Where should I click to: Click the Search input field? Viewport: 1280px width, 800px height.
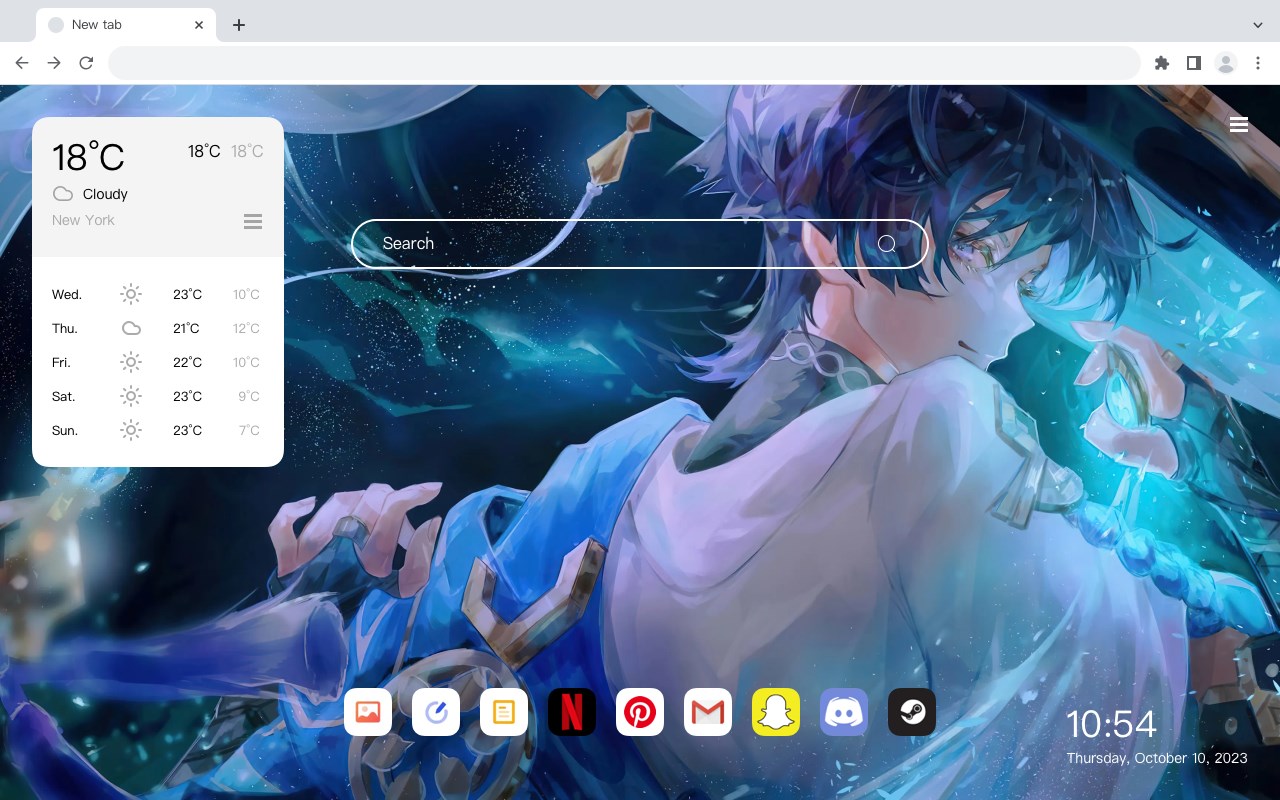tap(640, 244)
